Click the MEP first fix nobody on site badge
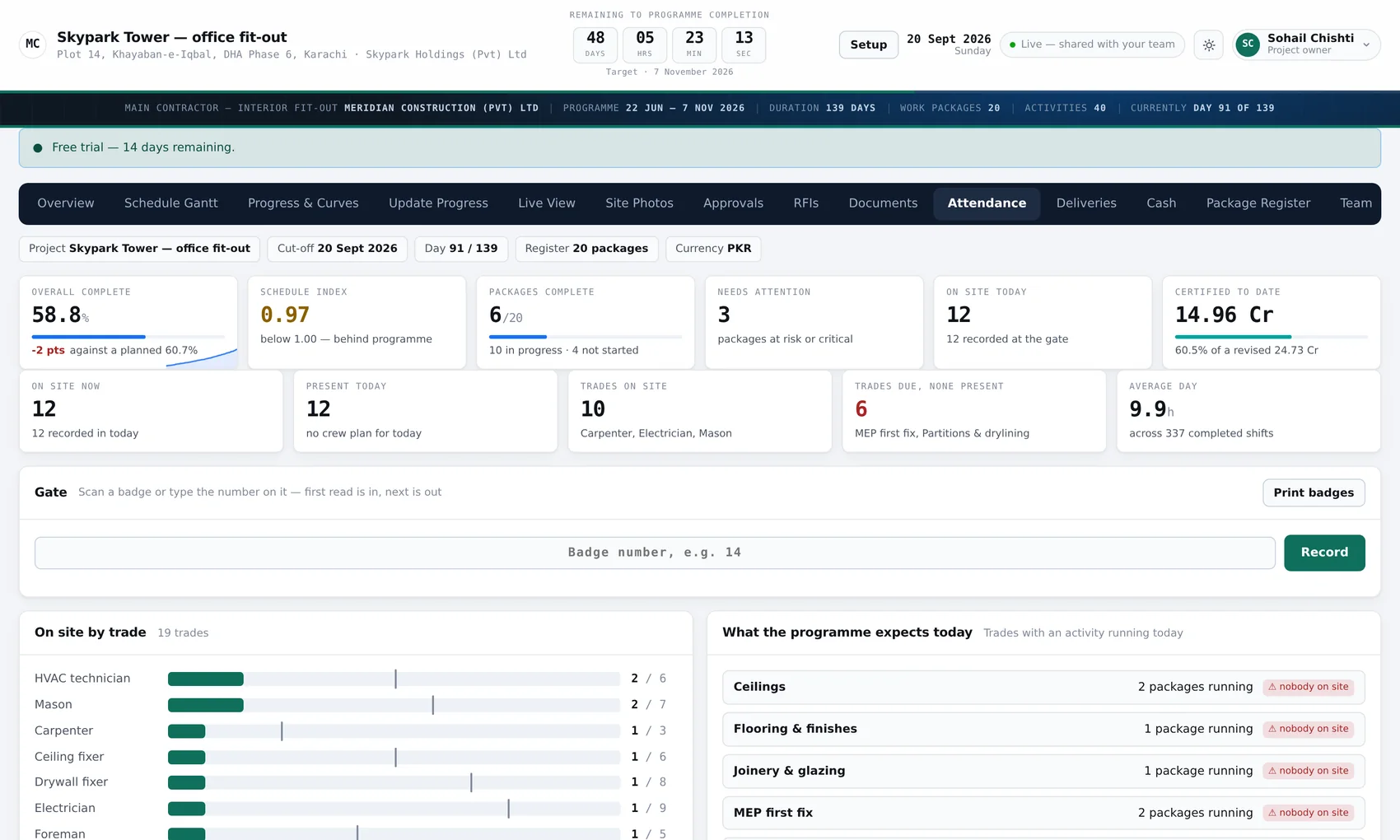Screen dimensions: 1400x840 (1309, 813)
